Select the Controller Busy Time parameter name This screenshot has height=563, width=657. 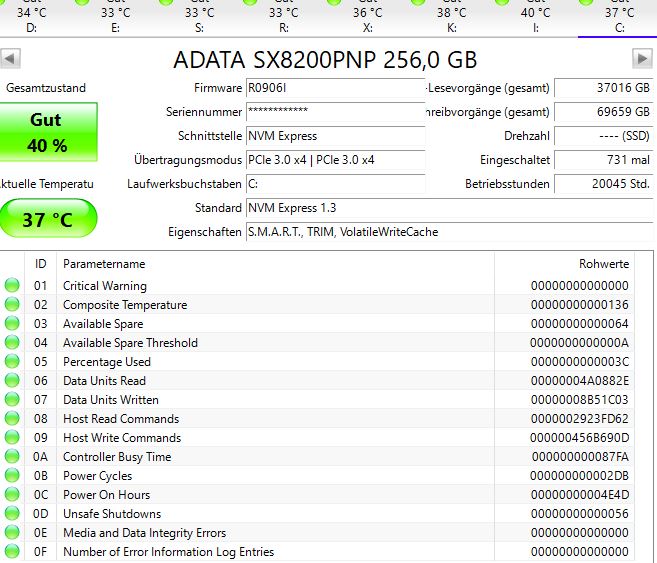click(x=117, y=457)
